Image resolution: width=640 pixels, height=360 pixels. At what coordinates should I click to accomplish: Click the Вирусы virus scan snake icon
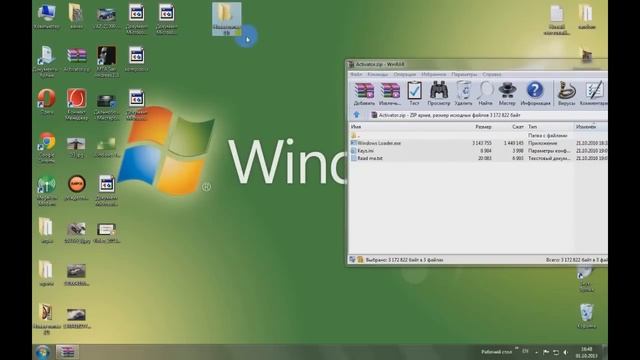(567, 93)
